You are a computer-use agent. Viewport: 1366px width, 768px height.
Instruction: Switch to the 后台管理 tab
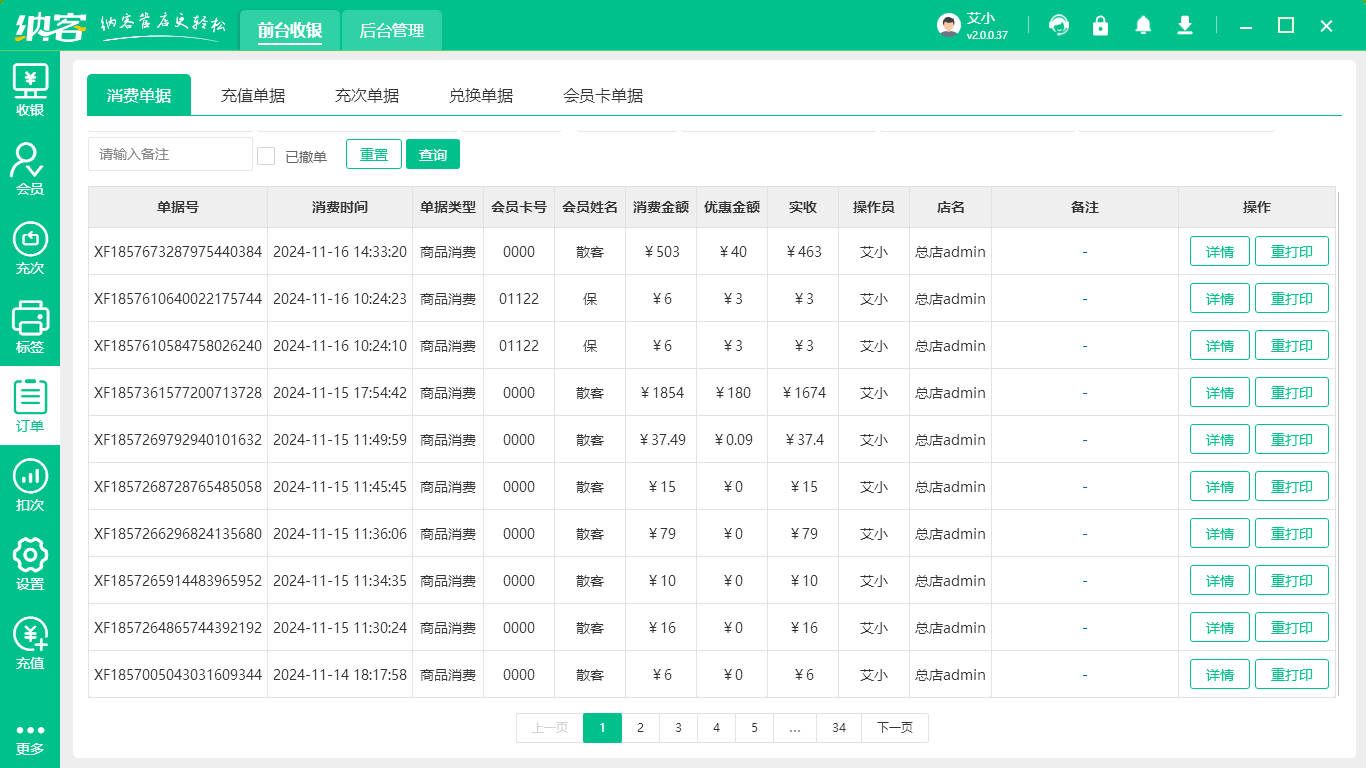(x=392, y=30)
